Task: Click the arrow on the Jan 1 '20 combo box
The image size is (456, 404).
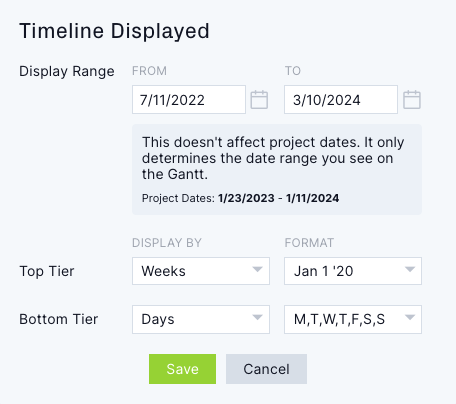Action: click(410, 269)
